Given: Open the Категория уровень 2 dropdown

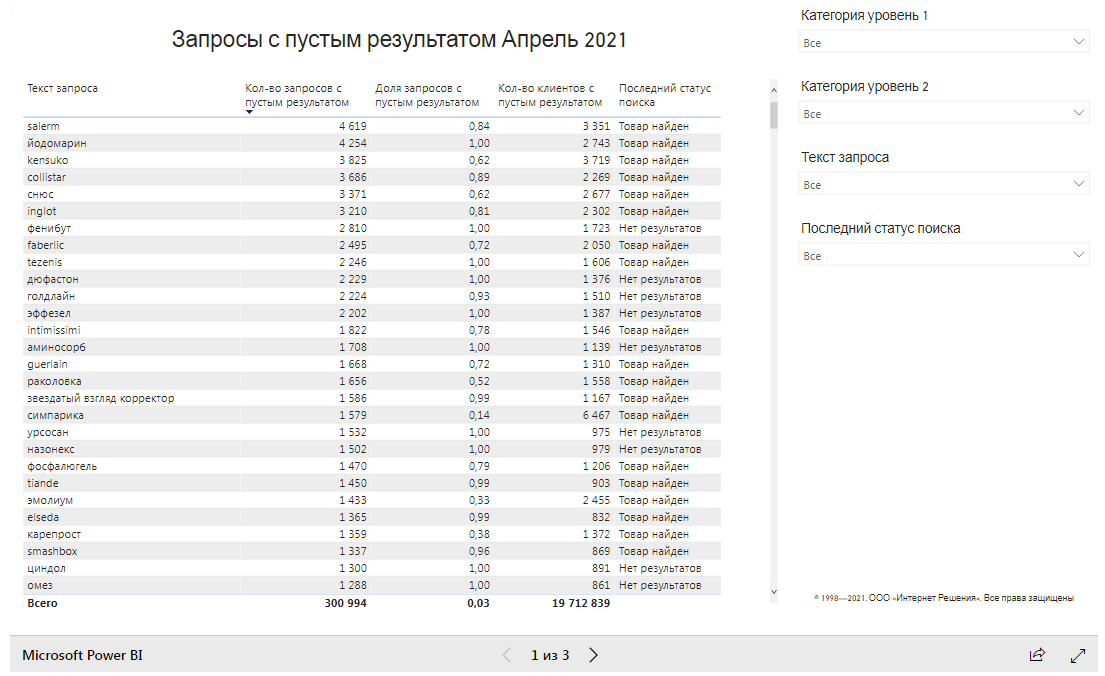Looking at the screenshot, I should tap(944, 113).
